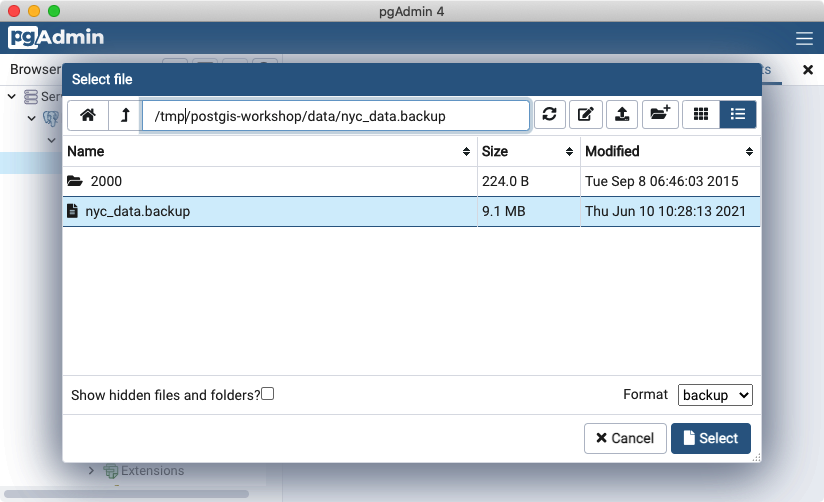Sort files by Modified column
Screen dimensions: 824x502
click(x=668, y=152)
